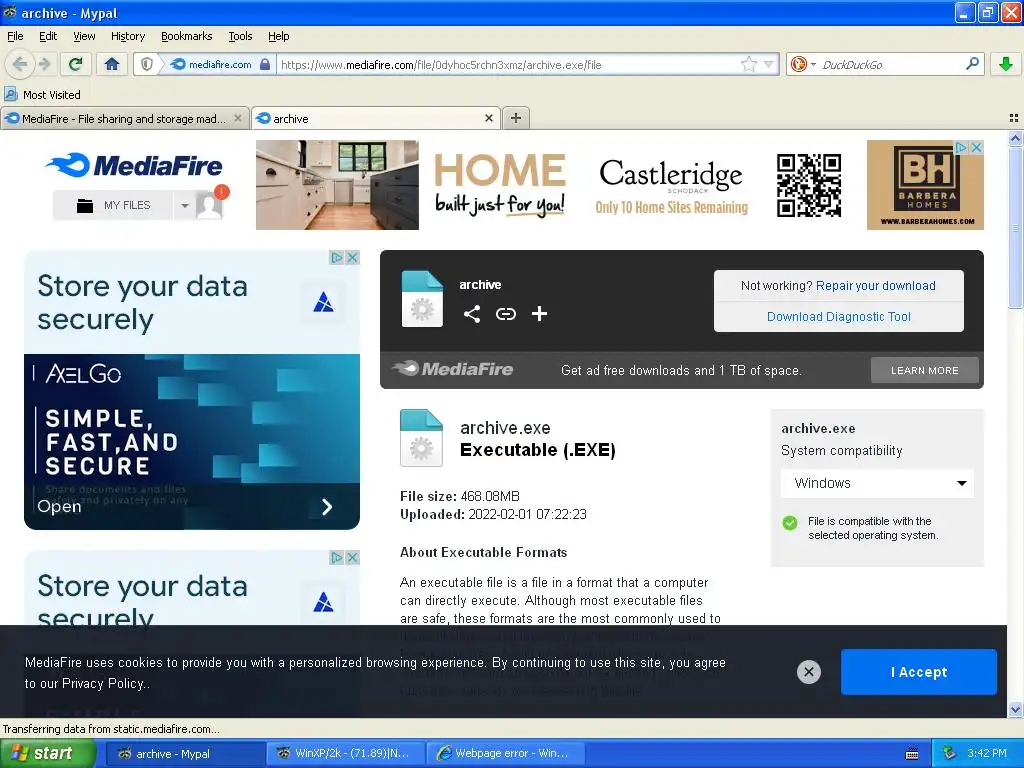Go back with the browser Back arrow
This screenshot has height=768, width=1024.
[x=20, y=64]
